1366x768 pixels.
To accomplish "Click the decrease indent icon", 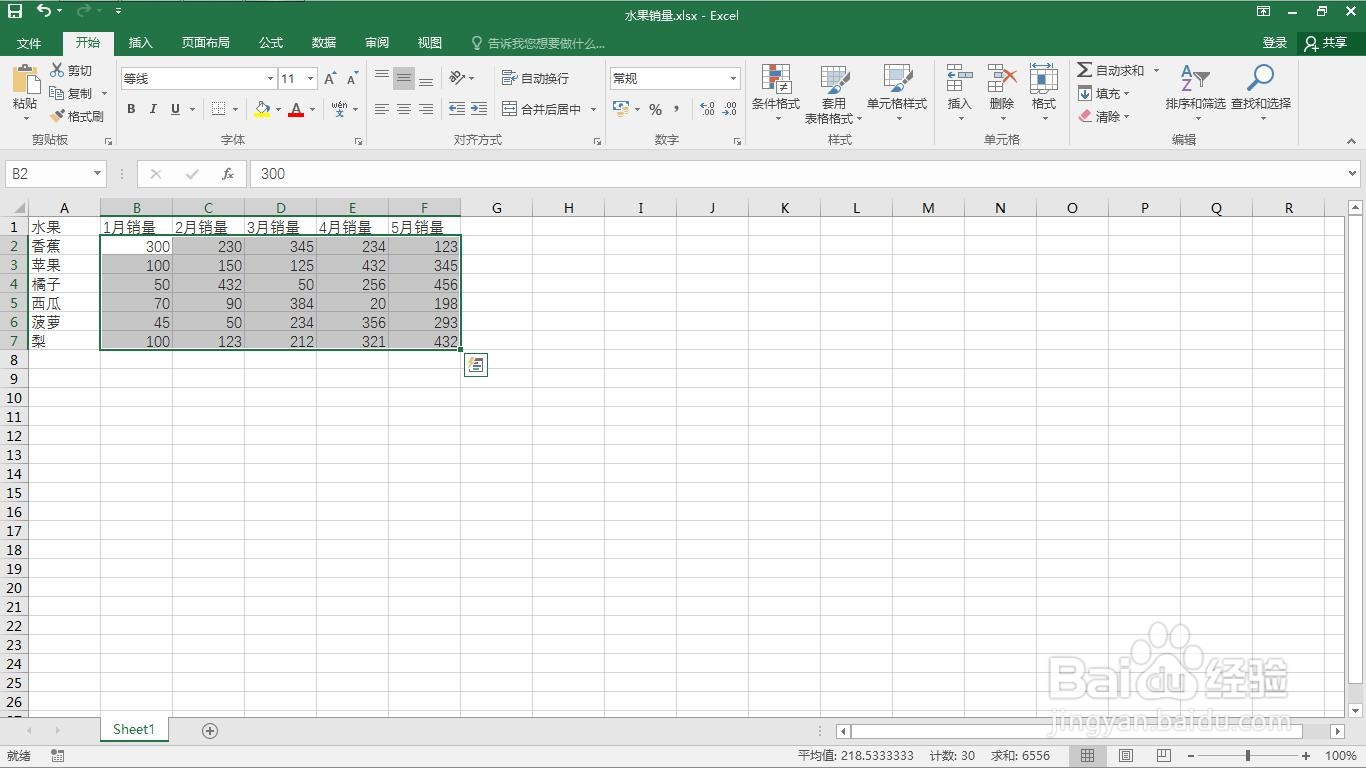I will click(x=457, y=109).
